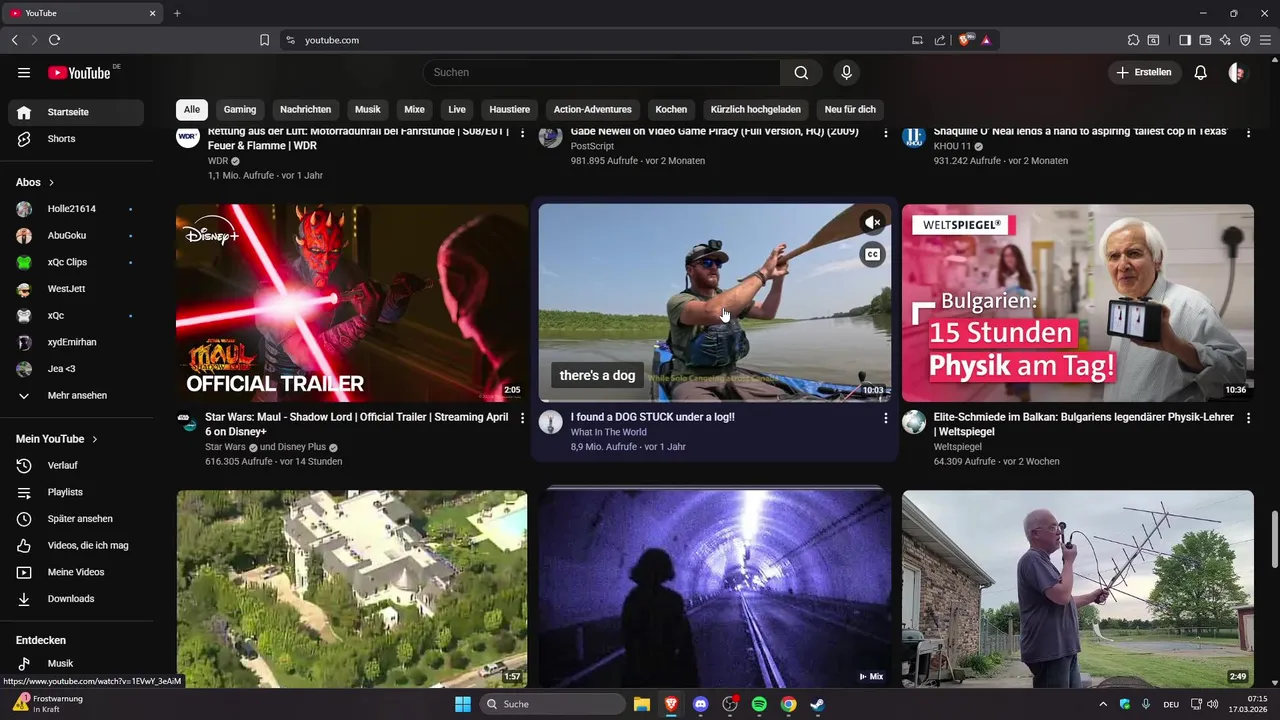
Task: Unmute the dog video preview
Action: [x=872, y=222]
